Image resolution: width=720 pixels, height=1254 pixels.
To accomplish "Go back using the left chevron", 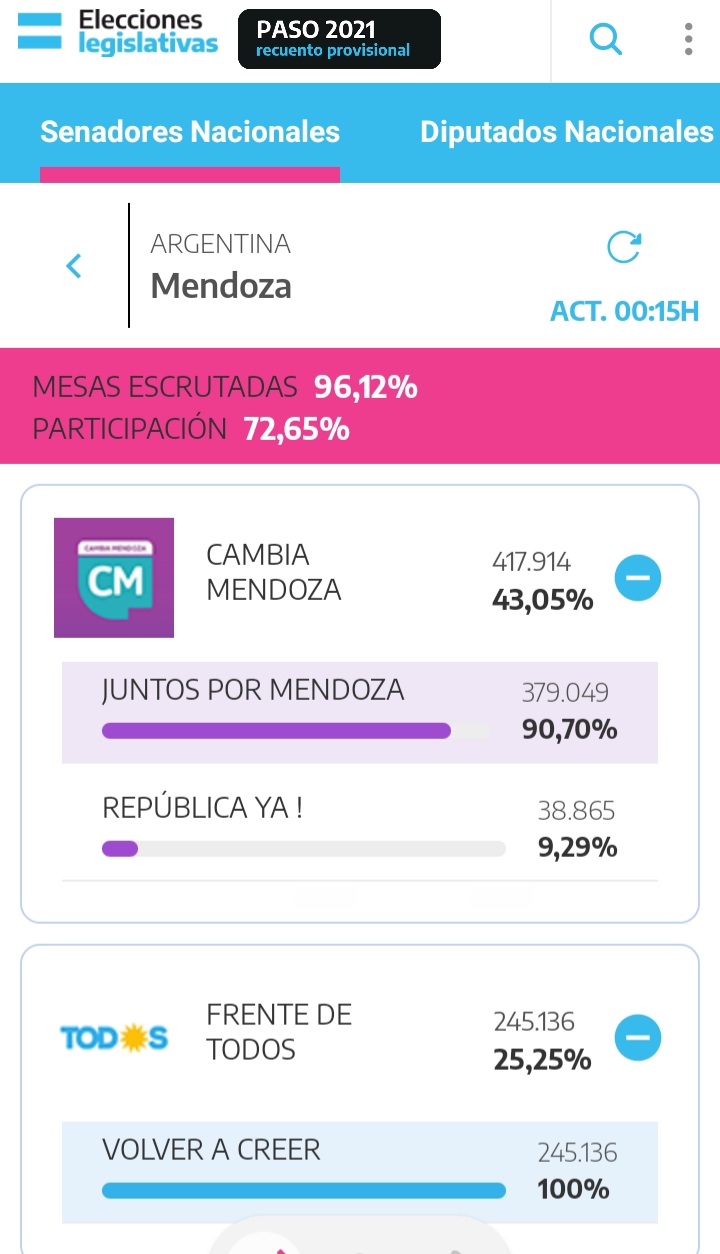I will pyautogui.click(x=73, y=266).
